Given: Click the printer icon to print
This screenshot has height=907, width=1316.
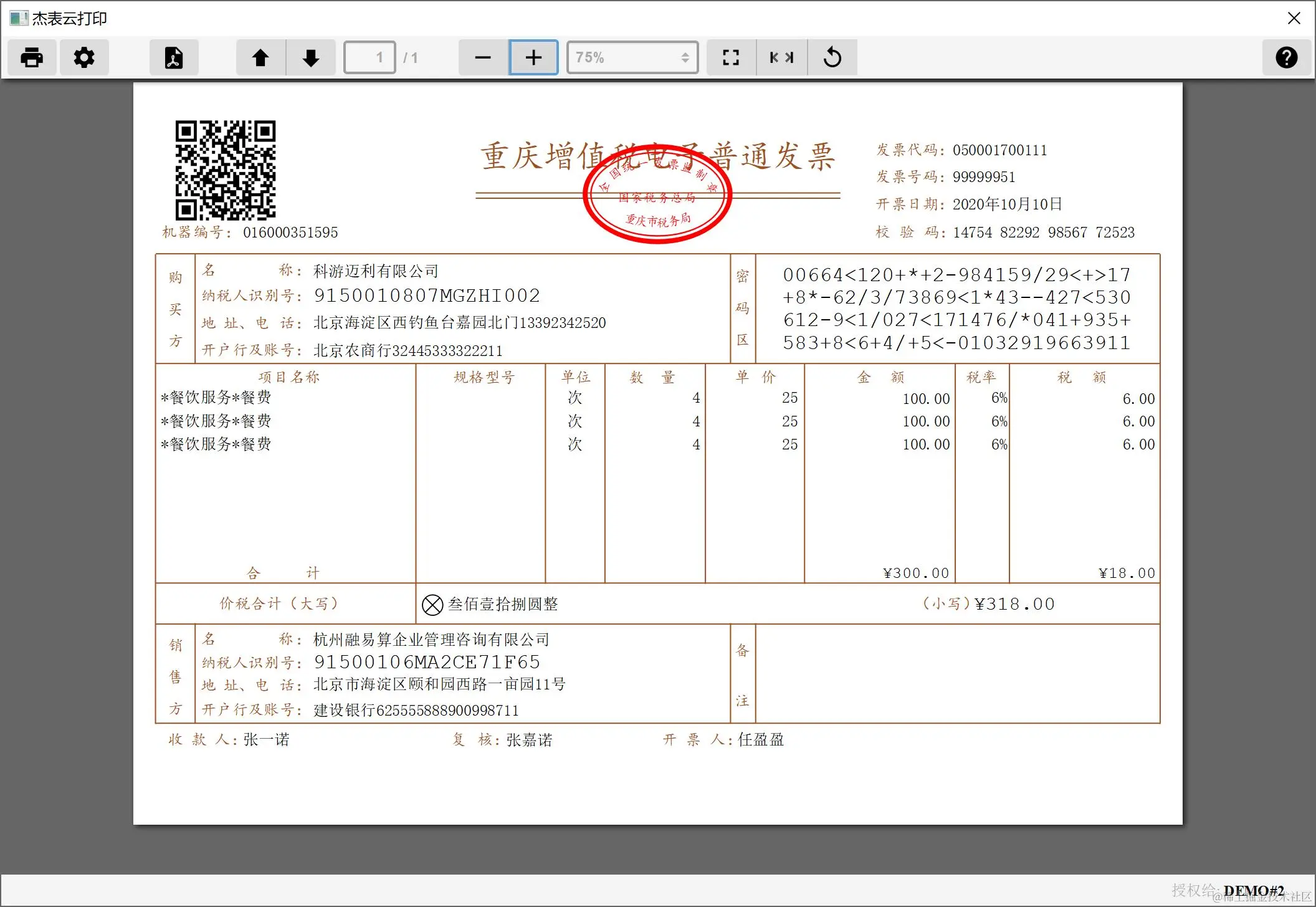Looking at the screenshot, I should point(32,57).
